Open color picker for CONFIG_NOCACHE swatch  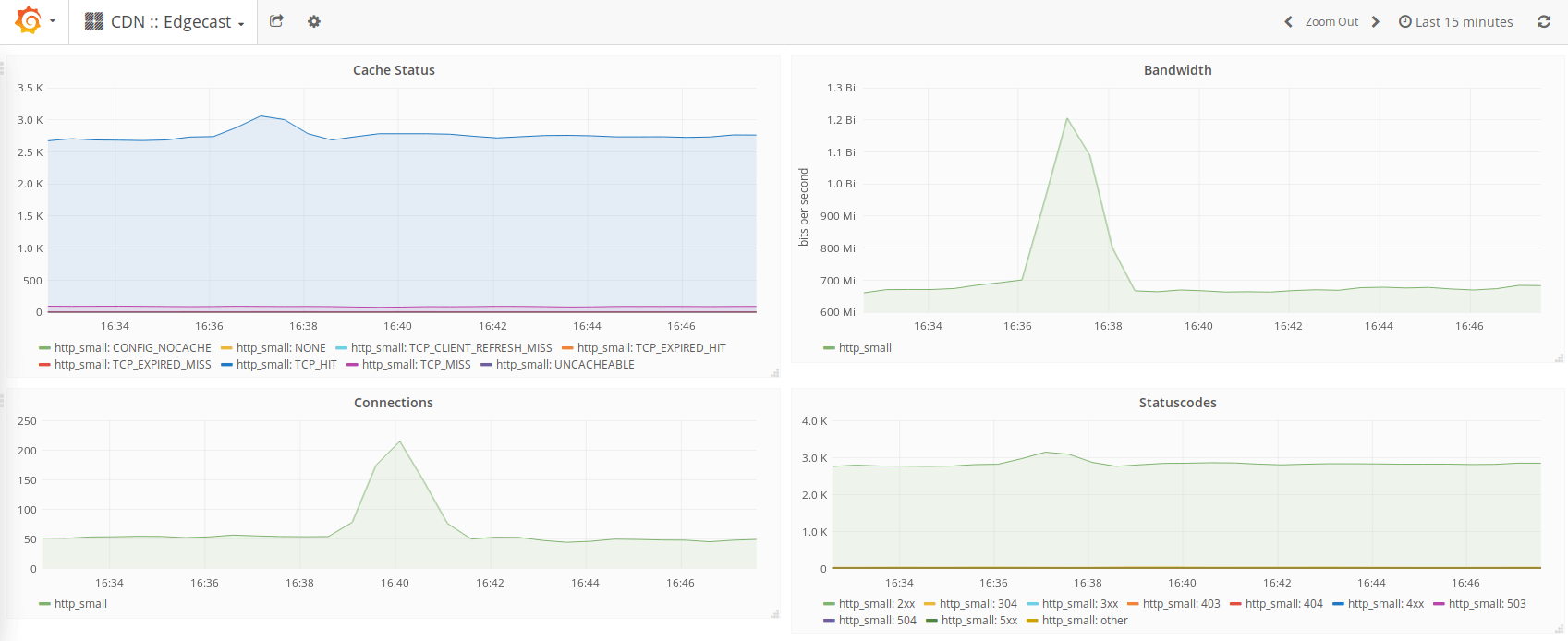click(x=44, y=348)
